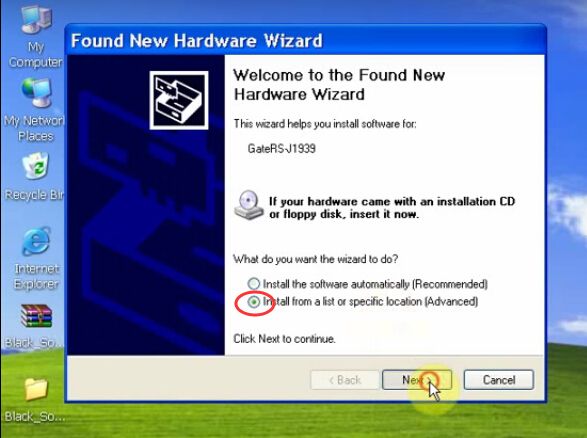
Task: Click the installation CD drive icon
Action: point(249,205)
